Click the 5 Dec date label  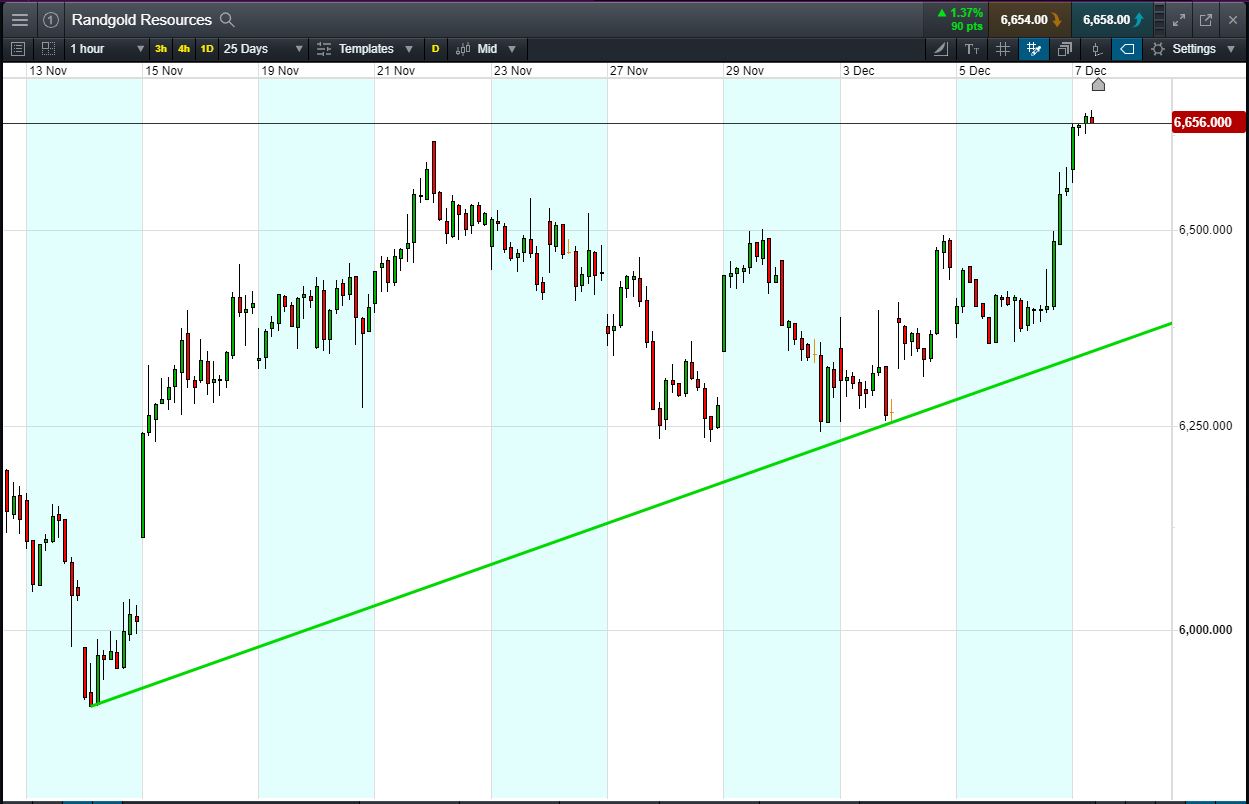point(974,70)
